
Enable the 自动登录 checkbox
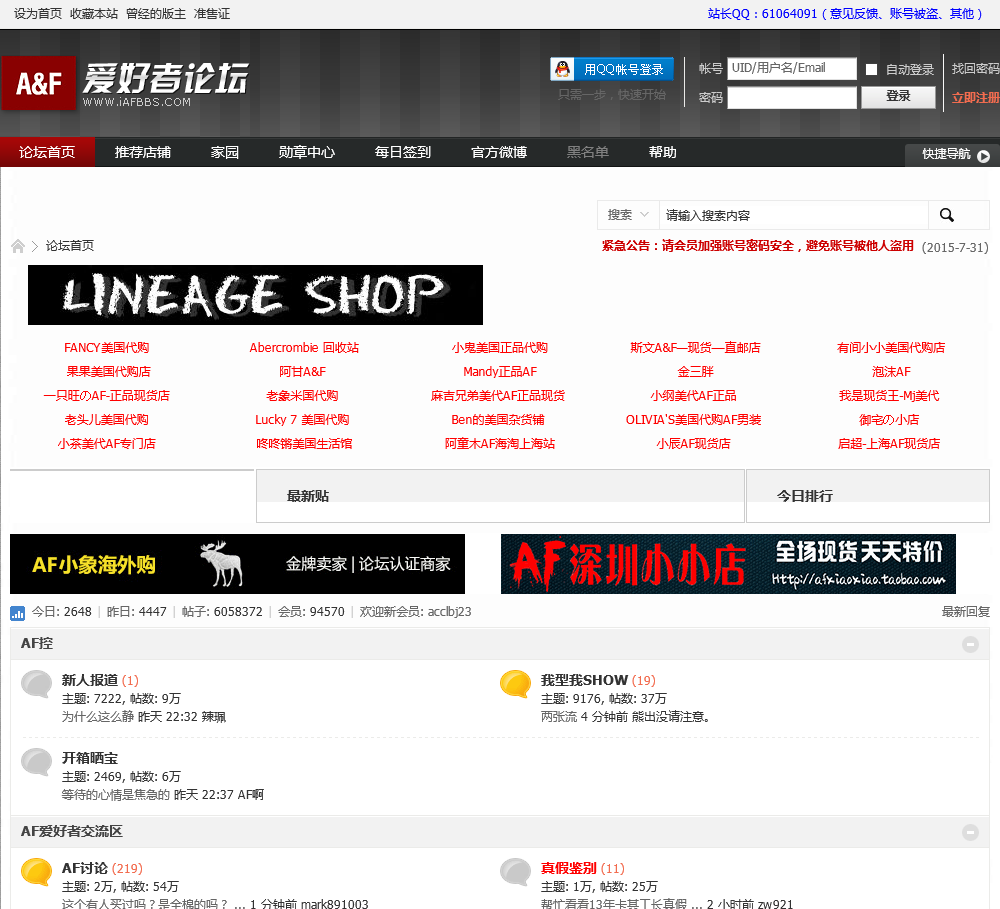click(x=871, y=70)
